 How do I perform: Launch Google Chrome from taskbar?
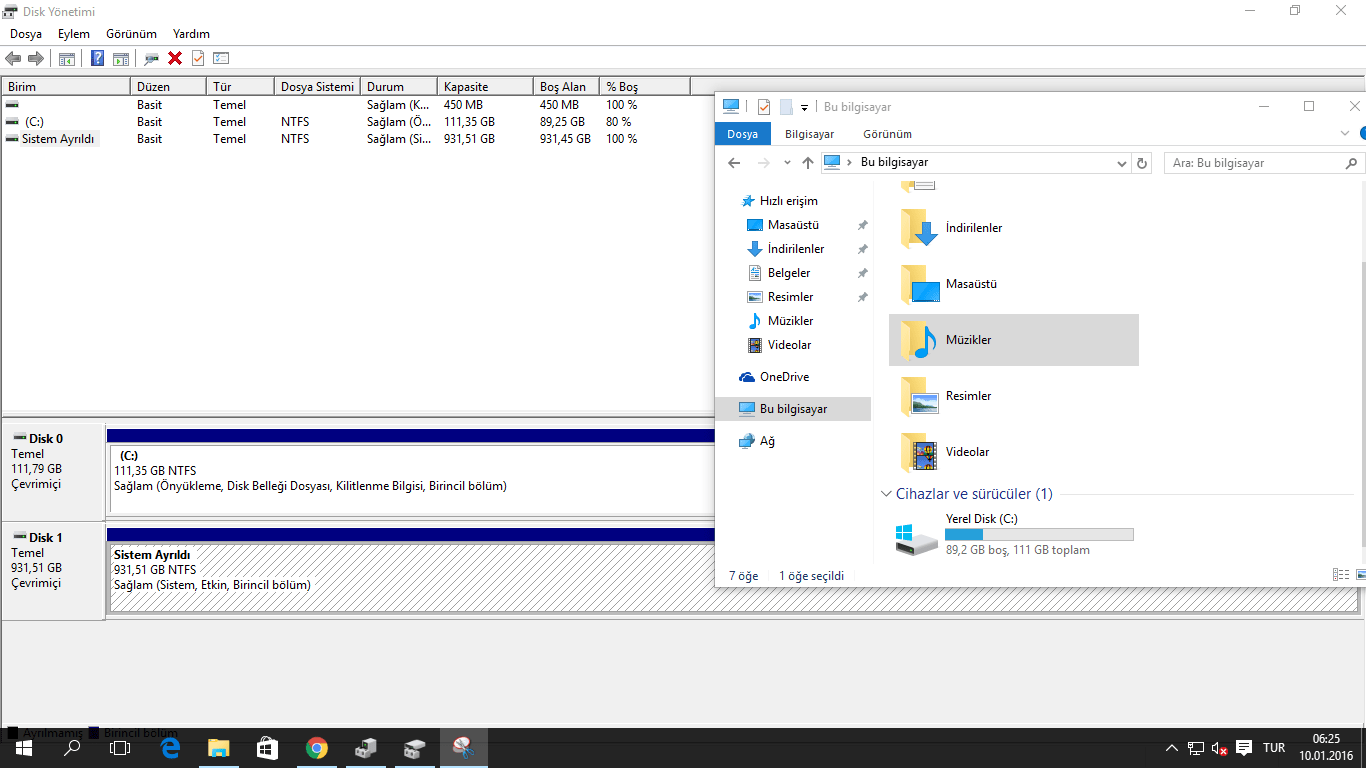tap(316, 748)
